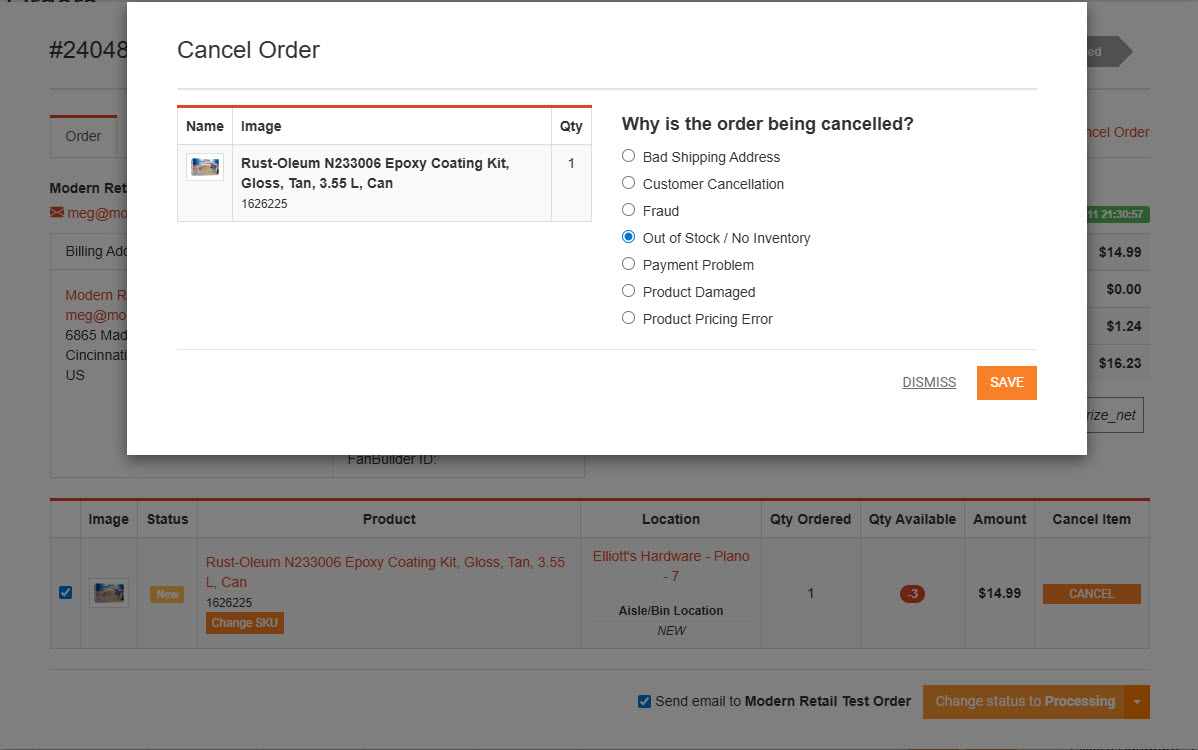
Task: Click SKU 1626225 in the dialog table
Action: click(x=264, y=204)
